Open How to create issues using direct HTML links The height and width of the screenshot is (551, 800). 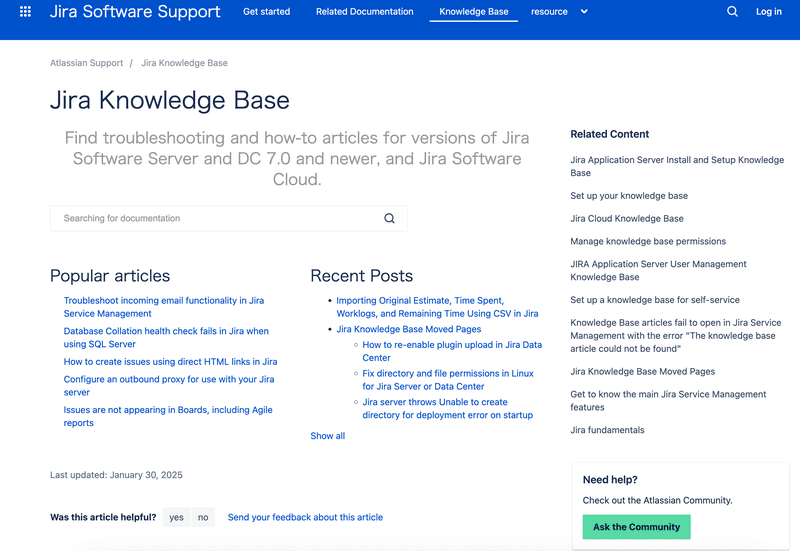[170, 362]
